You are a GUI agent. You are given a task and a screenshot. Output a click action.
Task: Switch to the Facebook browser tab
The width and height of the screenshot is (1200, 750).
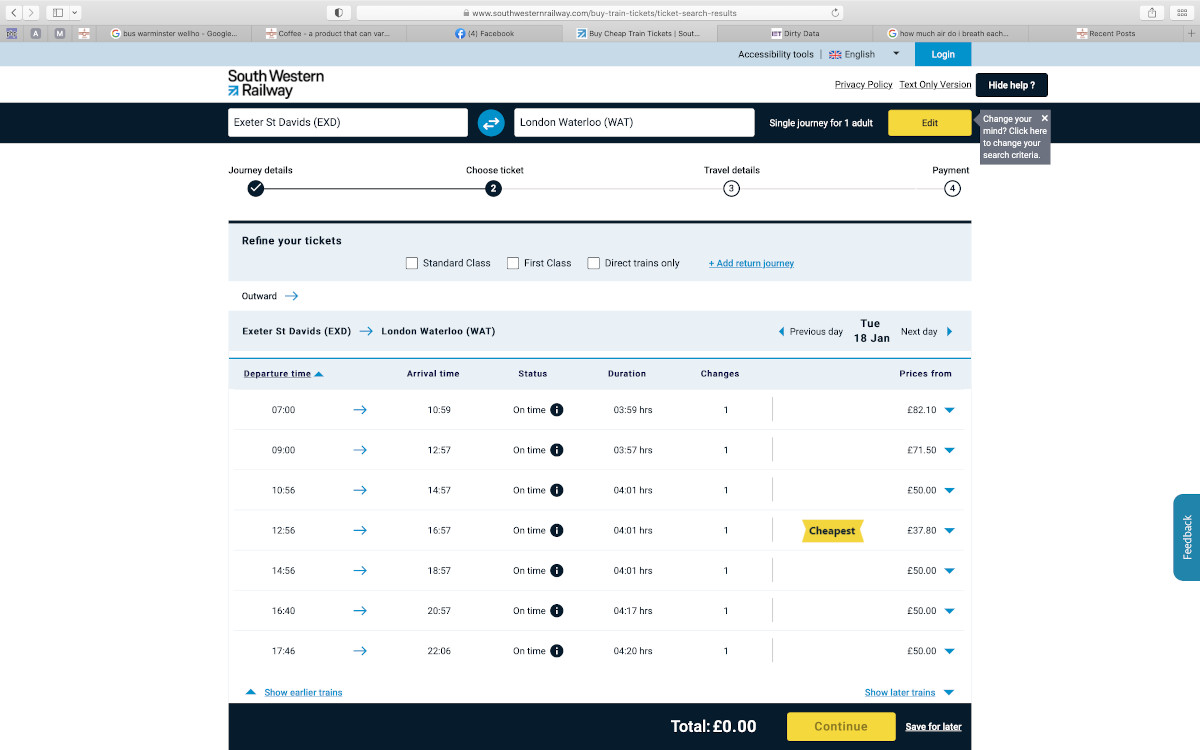[491, 34]
